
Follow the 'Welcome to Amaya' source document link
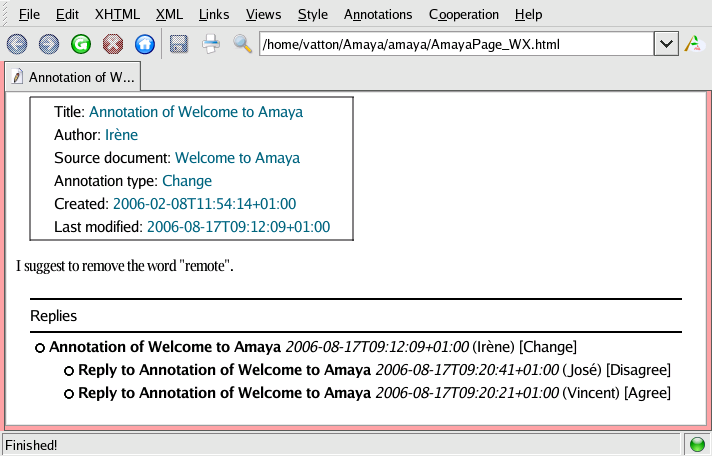tap(237, 158)
